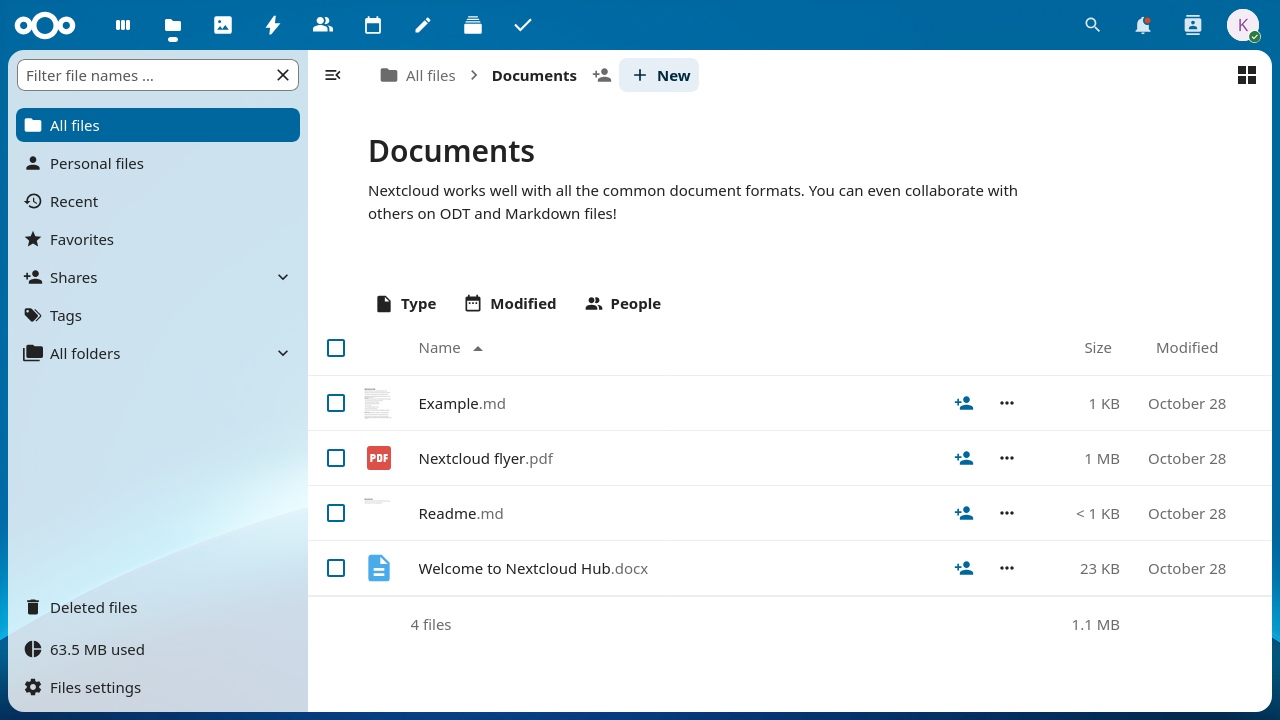Open Recent in the sidebar
The image size is (1280, 720).
74,201
